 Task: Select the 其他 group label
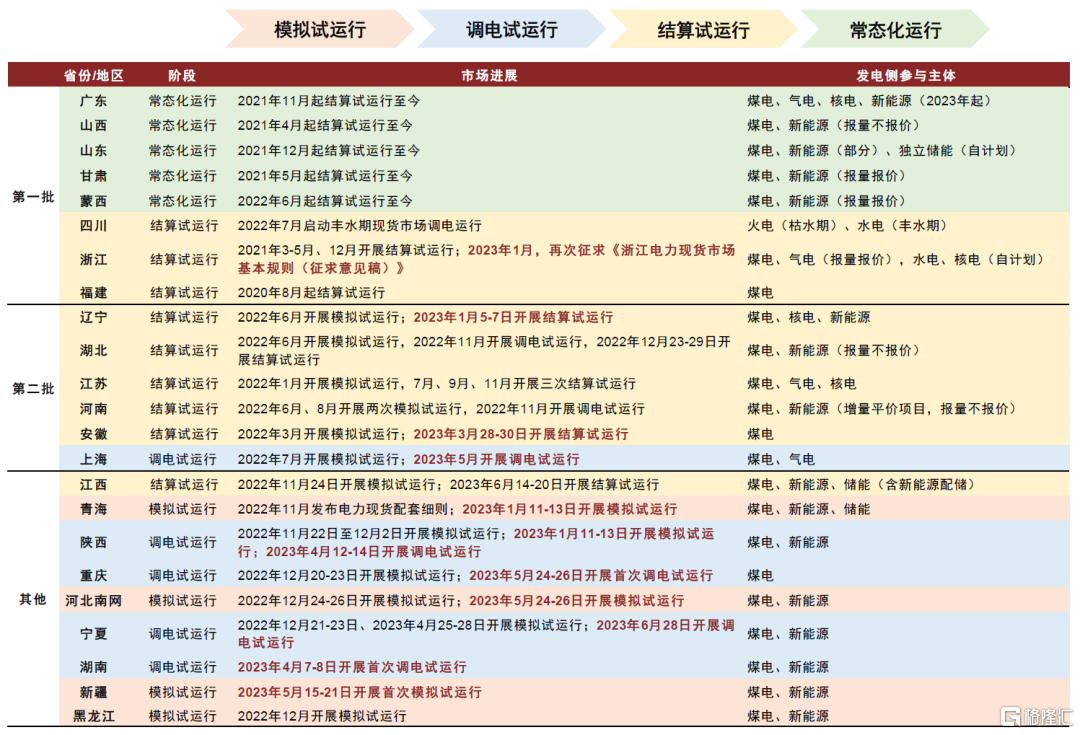33,600
